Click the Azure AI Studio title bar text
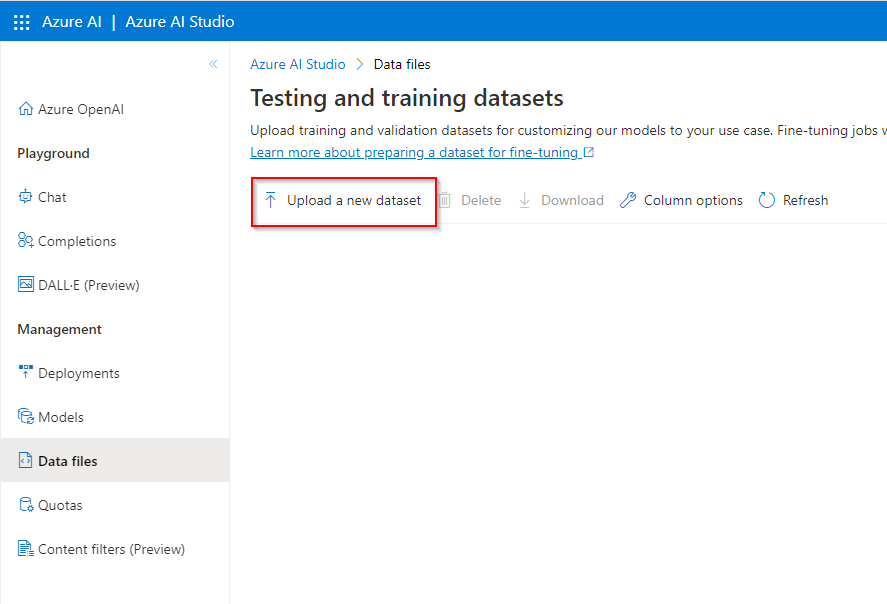The height and width of the screenshot is (604, 887). click(179, 20)
